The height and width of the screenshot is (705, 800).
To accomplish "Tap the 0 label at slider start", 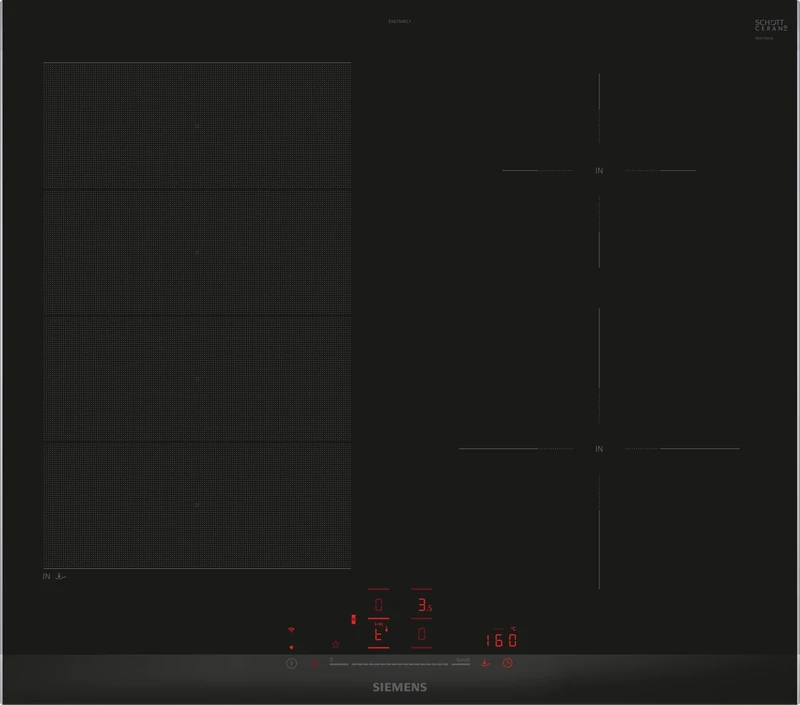I will coord(330,659).
